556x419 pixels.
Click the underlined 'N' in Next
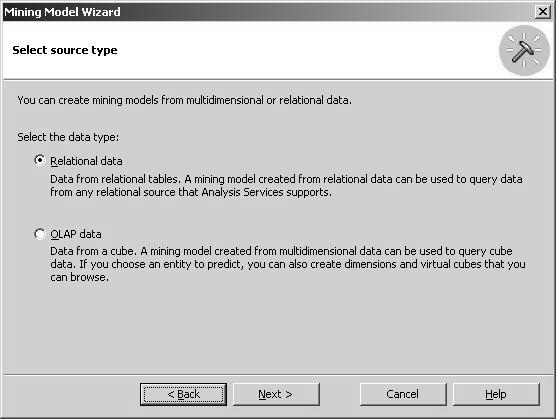point(261,394)
